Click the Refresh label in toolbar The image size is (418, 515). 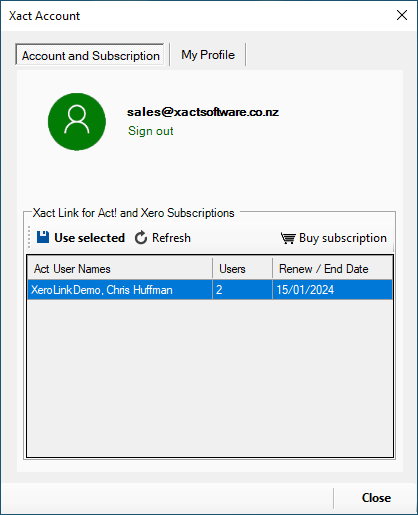[x=171, y=238]
